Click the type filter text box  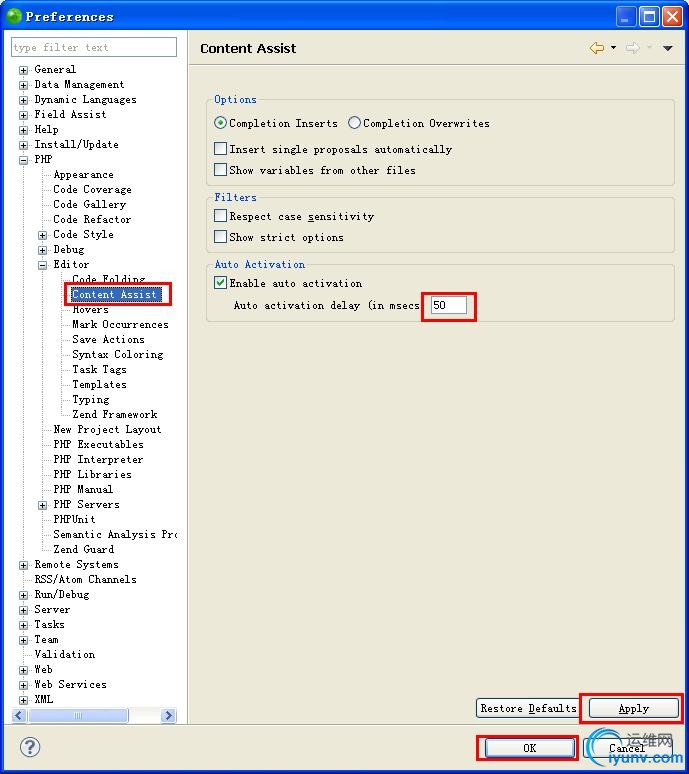click(x=94, y=47)
